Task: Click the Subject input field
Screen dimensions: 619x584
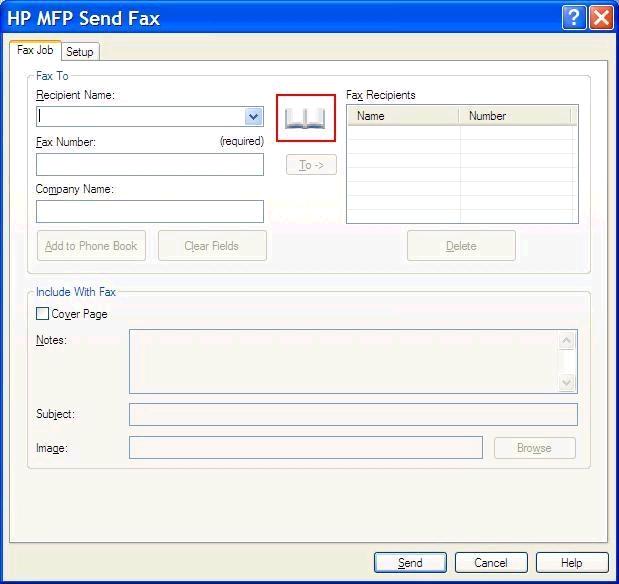Action: [353, 414]
